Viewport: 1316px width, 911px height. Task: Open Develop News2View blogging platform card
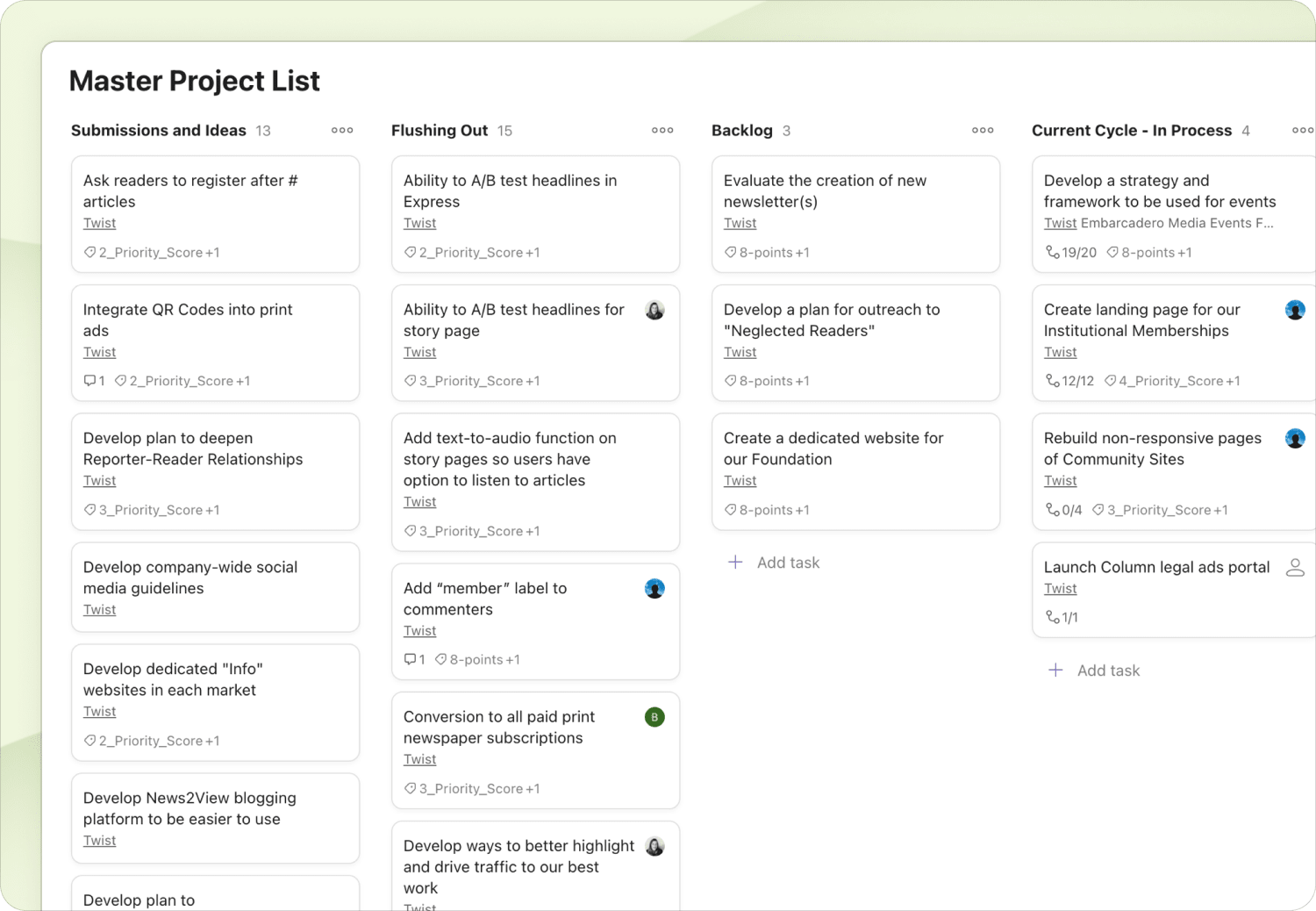tap(190, 807)
